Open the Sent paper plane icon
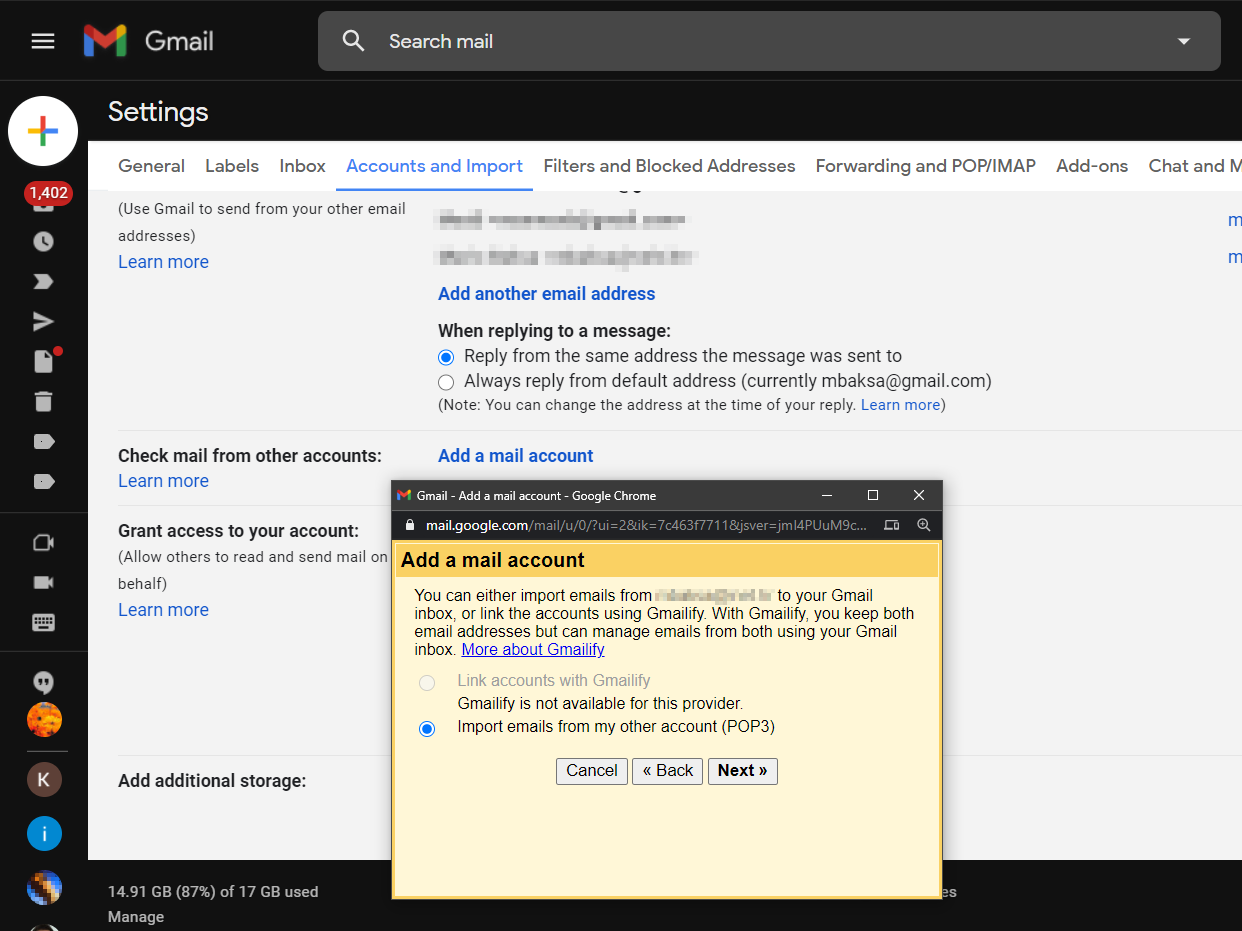 43,321
